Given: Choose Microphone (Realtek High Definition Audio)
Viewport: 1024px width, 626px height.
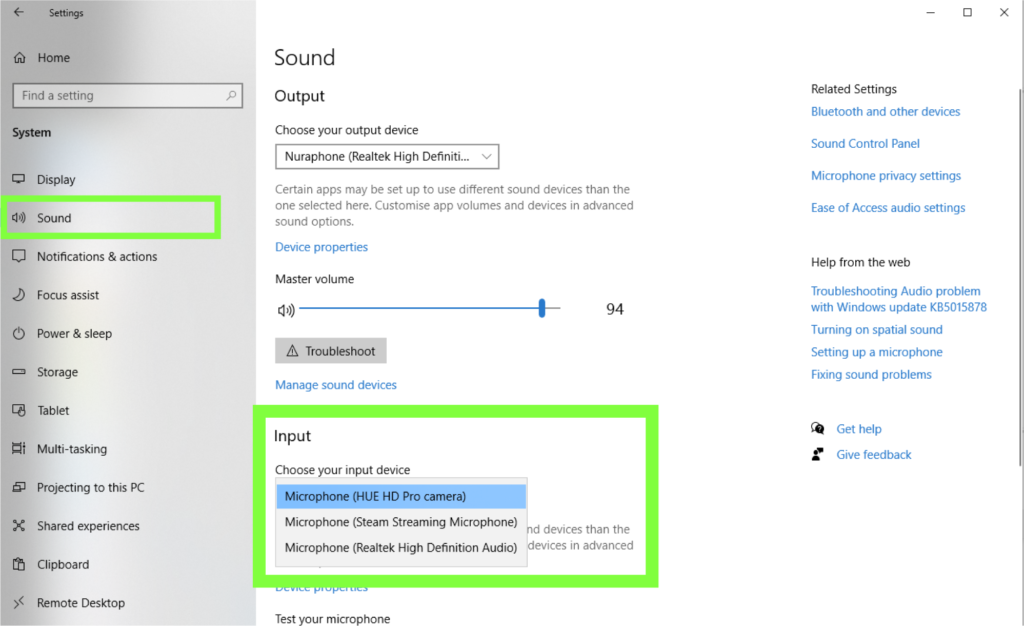Looking at the screenshot, I should (x=401, y=547).
